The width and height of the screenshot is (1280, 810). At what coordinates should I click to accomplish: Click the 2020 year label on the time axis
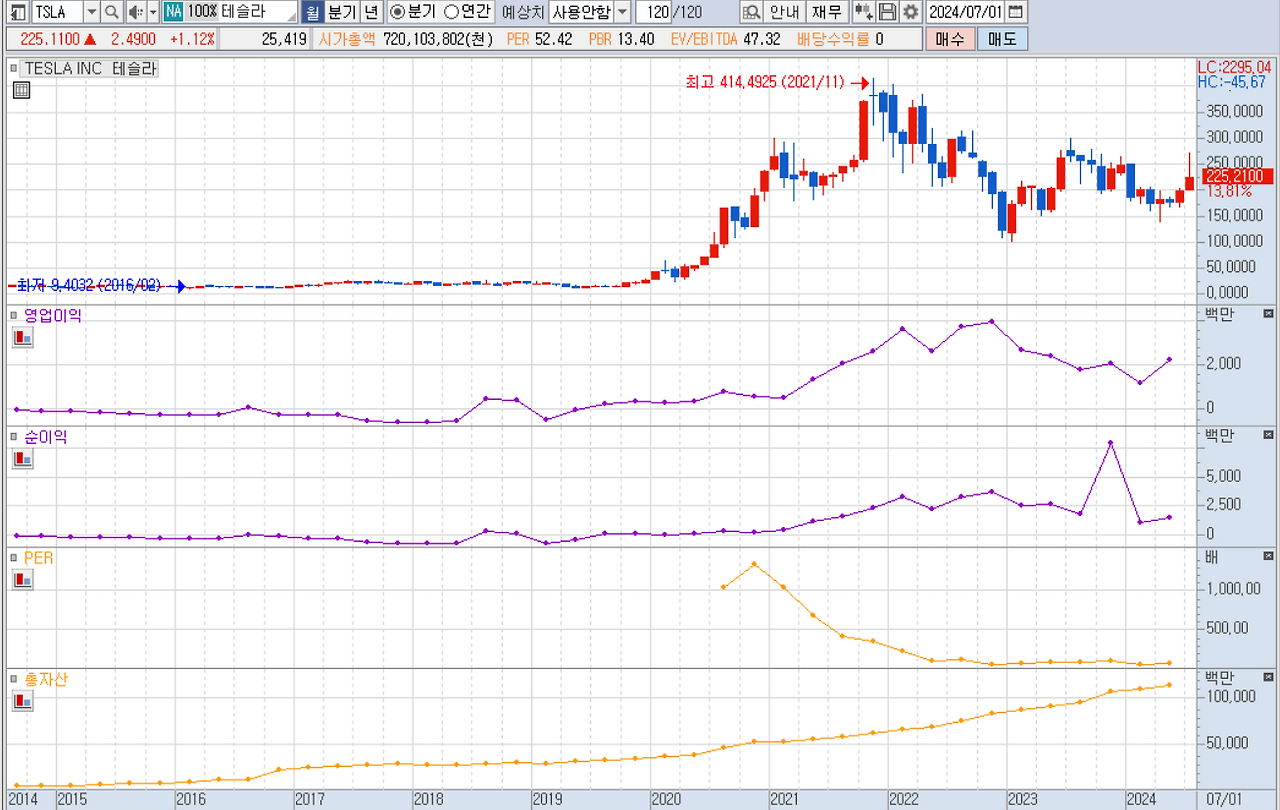(666, 799)
